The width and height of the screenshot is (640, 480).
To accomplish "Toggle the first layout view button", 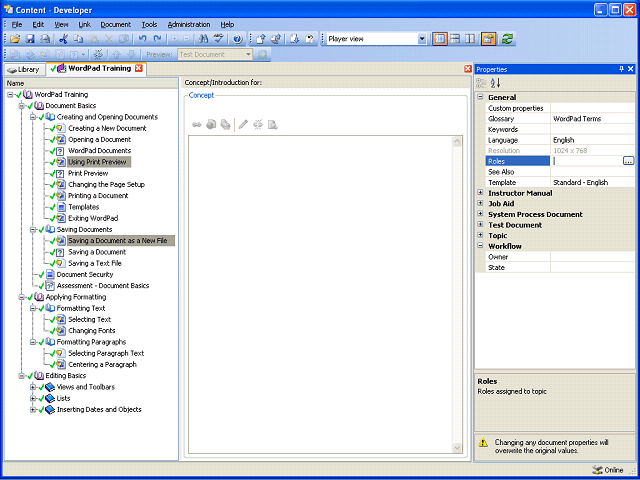I will [x=440, y=39].
